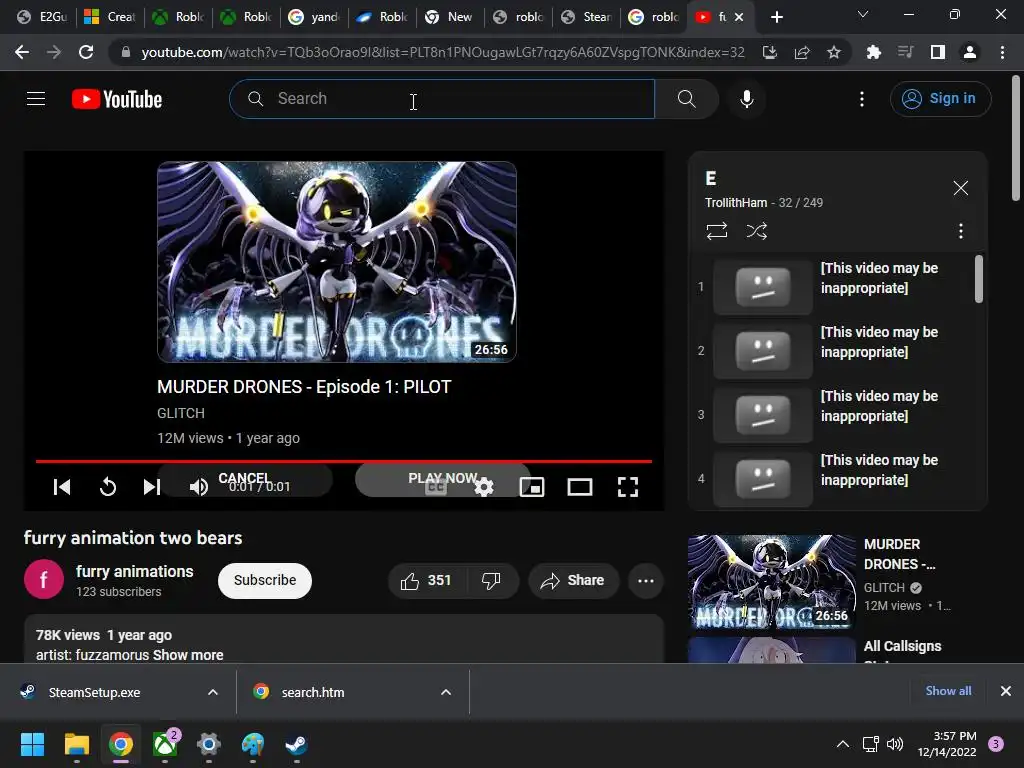Screen dimensions: 1024x768
Task: Close the current YouTube tab
Action: (739, 17)
